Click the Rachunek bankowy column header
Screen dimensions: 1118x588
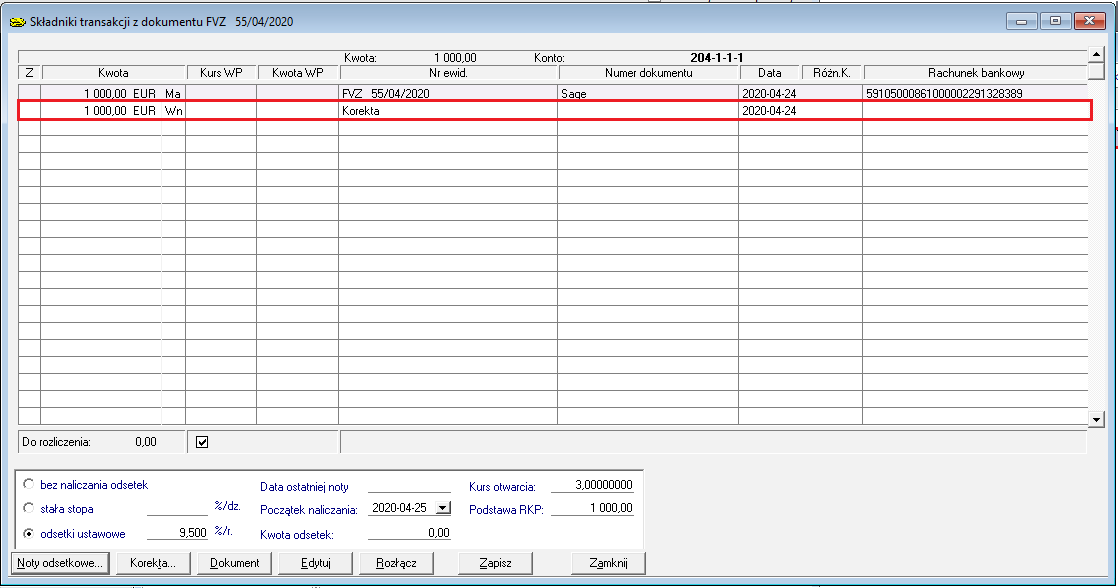pyautogui.click(x=976, y=73)
